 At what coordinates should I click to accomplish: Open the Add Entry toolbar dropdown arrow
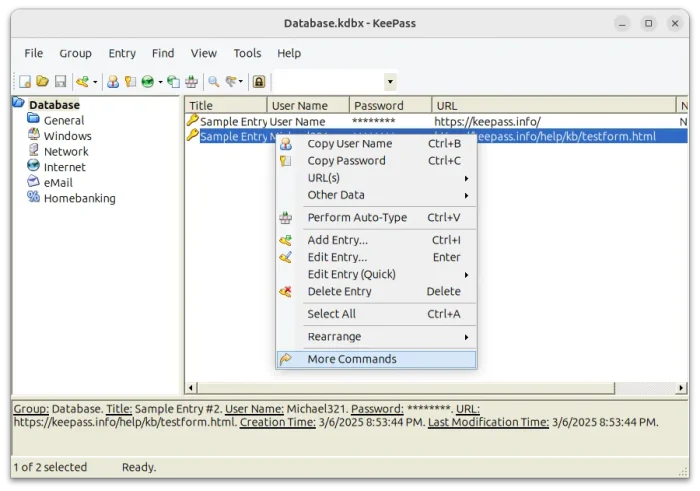pos(95,82)
